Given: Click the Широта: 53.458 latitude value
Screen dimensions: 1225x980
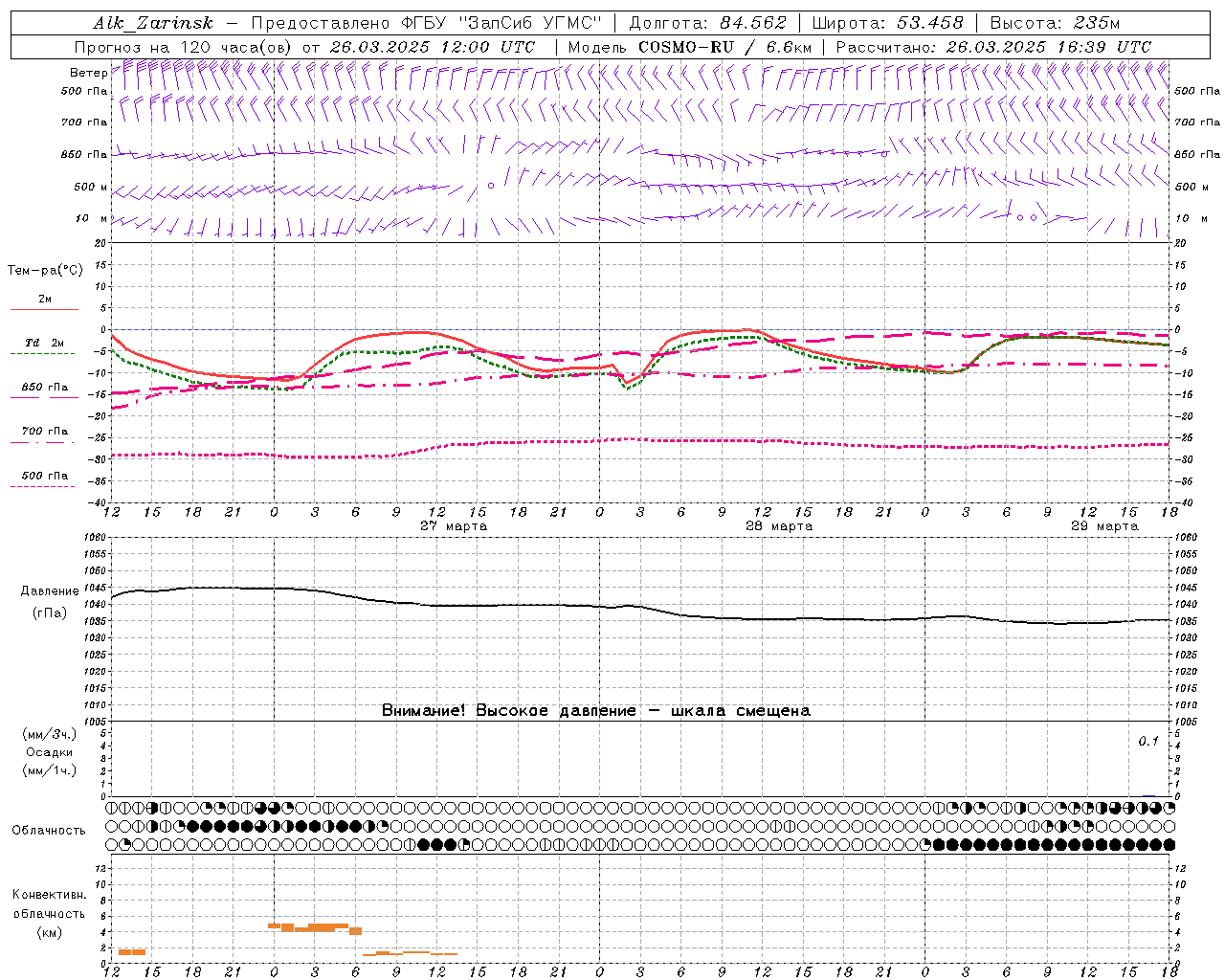Looking at the screenshot, I should [887, 23].
